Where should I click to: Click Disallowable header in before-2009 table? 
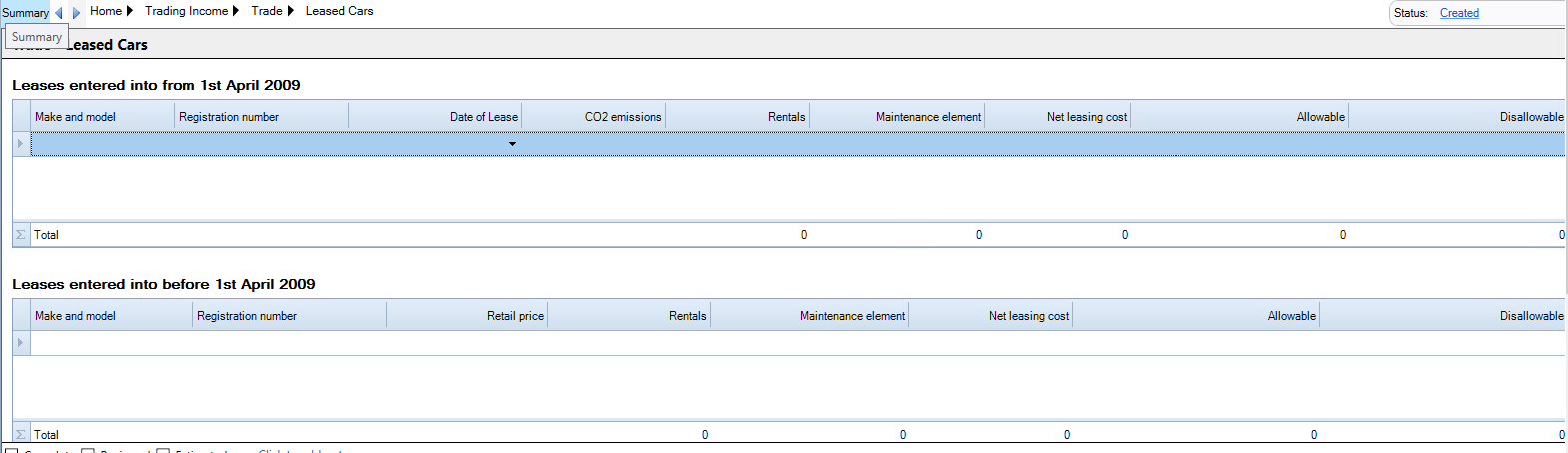1443,316
